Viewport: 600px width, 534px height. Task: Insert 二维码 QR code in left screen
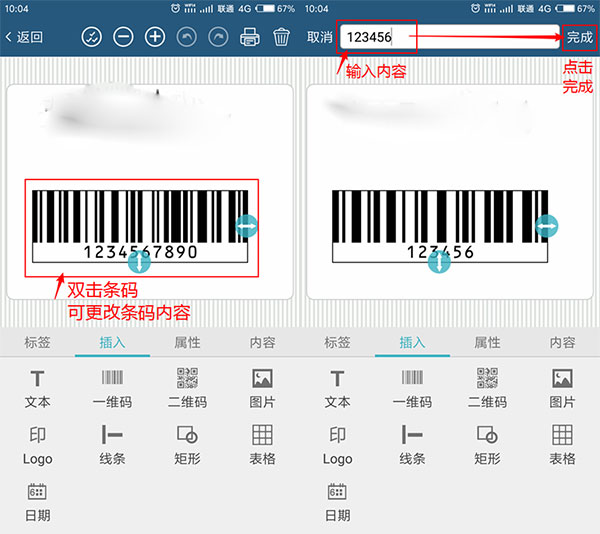(x=187, y=388)
